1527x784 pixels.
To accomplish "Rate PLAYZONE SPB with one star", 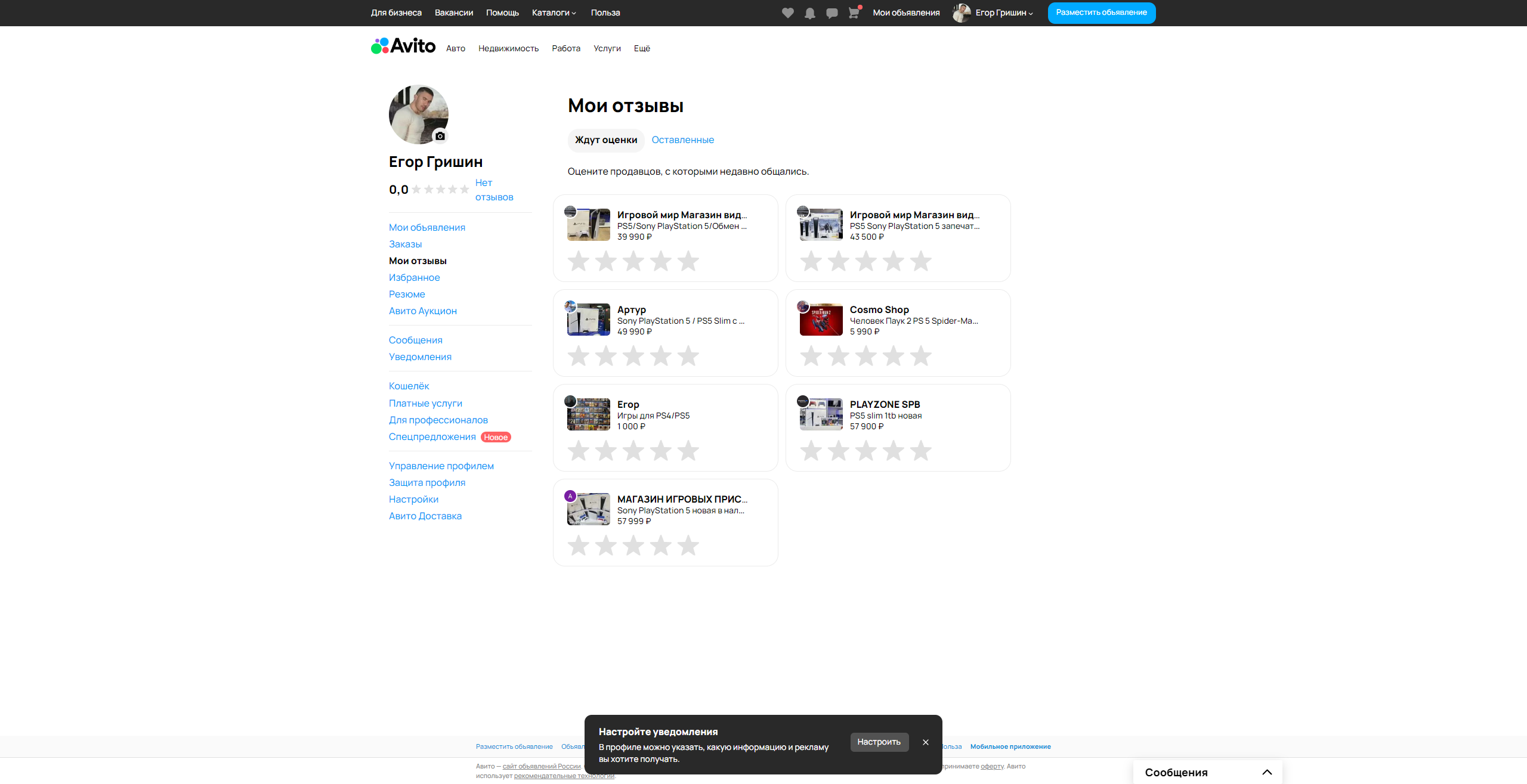I will 811,451.
